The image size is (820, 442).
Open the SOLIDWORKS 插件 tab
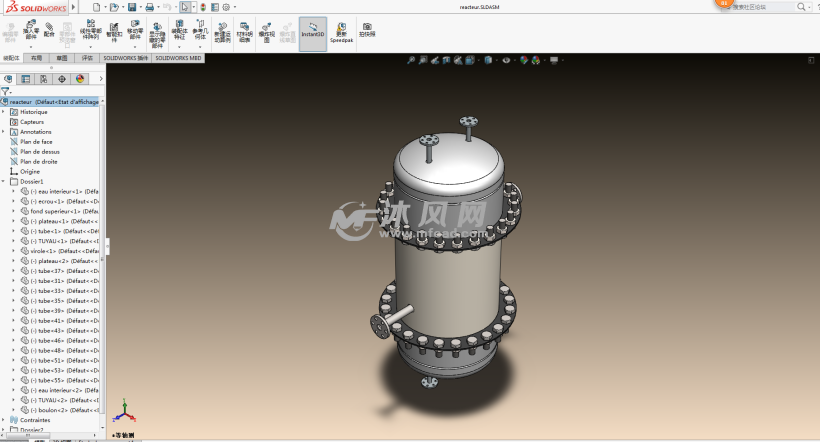[x=125, y=58]
